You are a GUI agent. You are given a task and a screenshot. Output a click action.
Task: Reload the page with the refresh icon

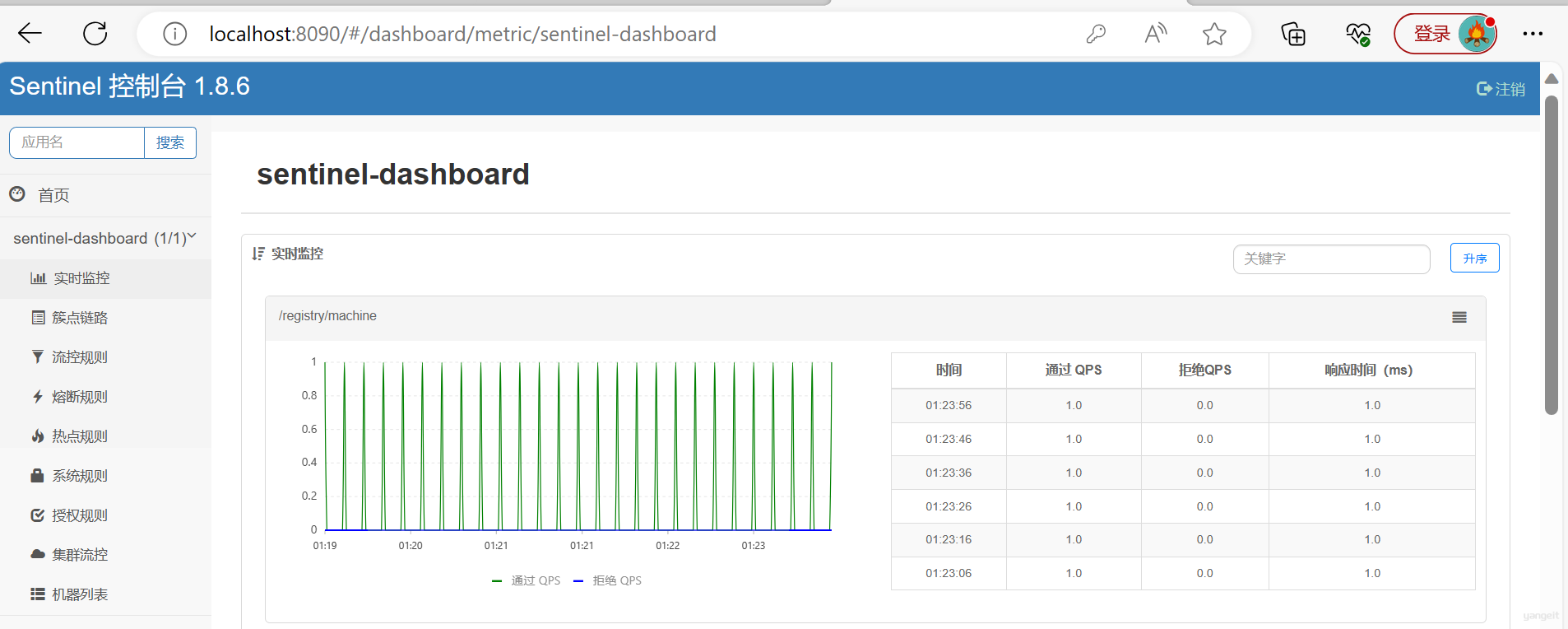[95, 34]
